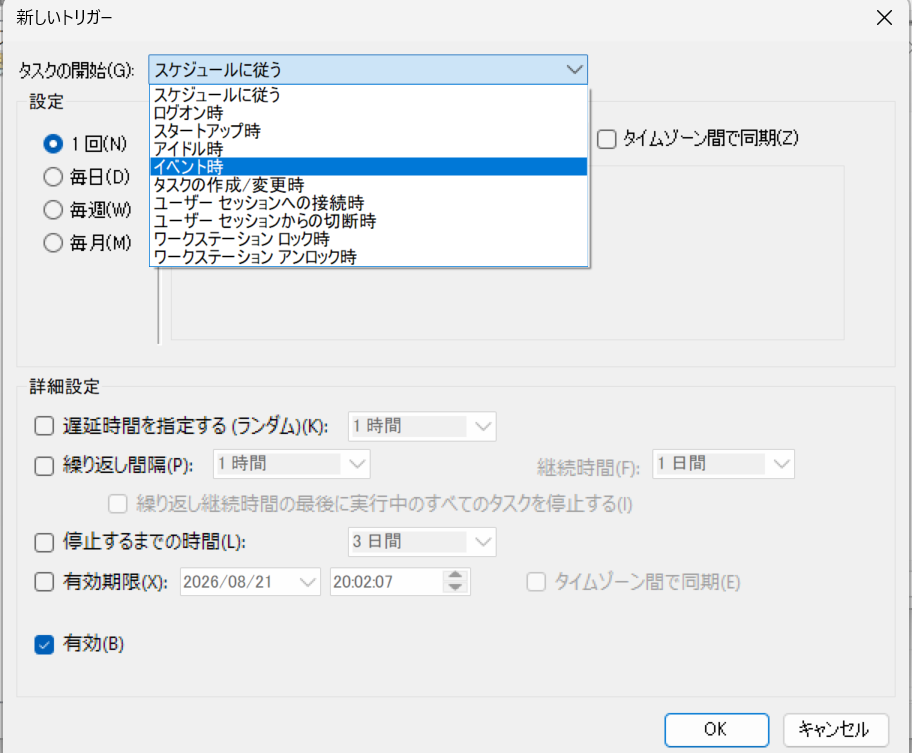Uncheck the 有効(B) checkbox
This screenshot has height=753, width=912.
pyautogui.click(x=44, y=644)
